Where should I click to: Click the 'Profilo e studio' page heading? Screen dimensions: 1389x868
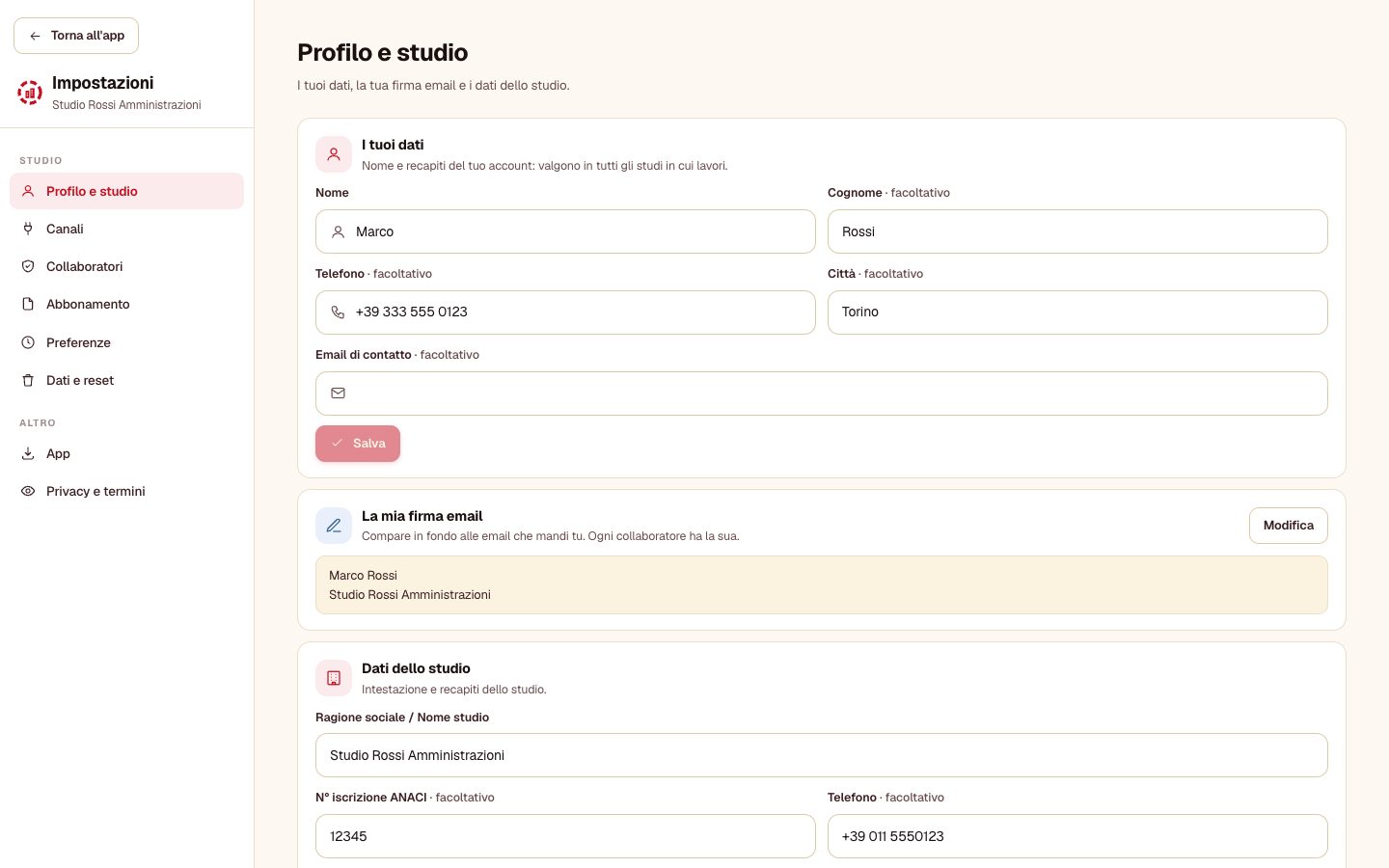tap(383, 53)
